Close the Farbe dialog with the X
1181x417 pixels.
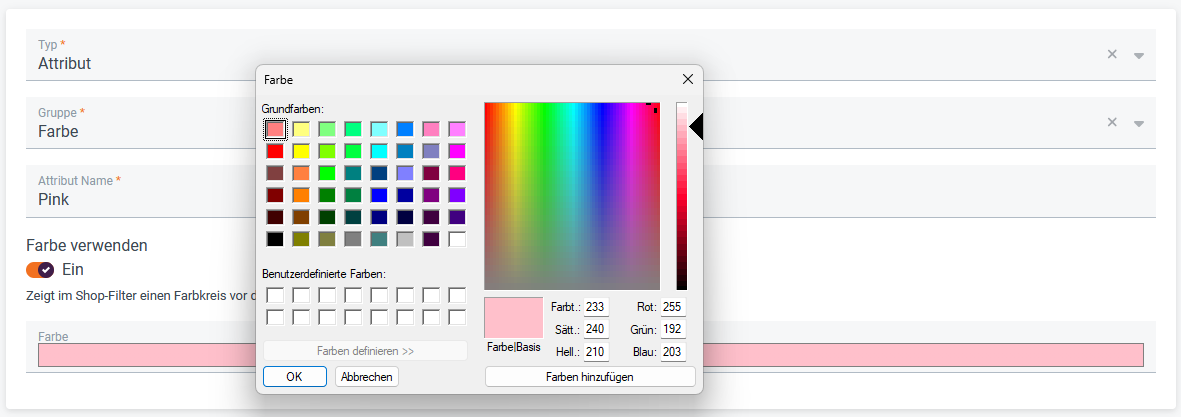coord(688,79)
